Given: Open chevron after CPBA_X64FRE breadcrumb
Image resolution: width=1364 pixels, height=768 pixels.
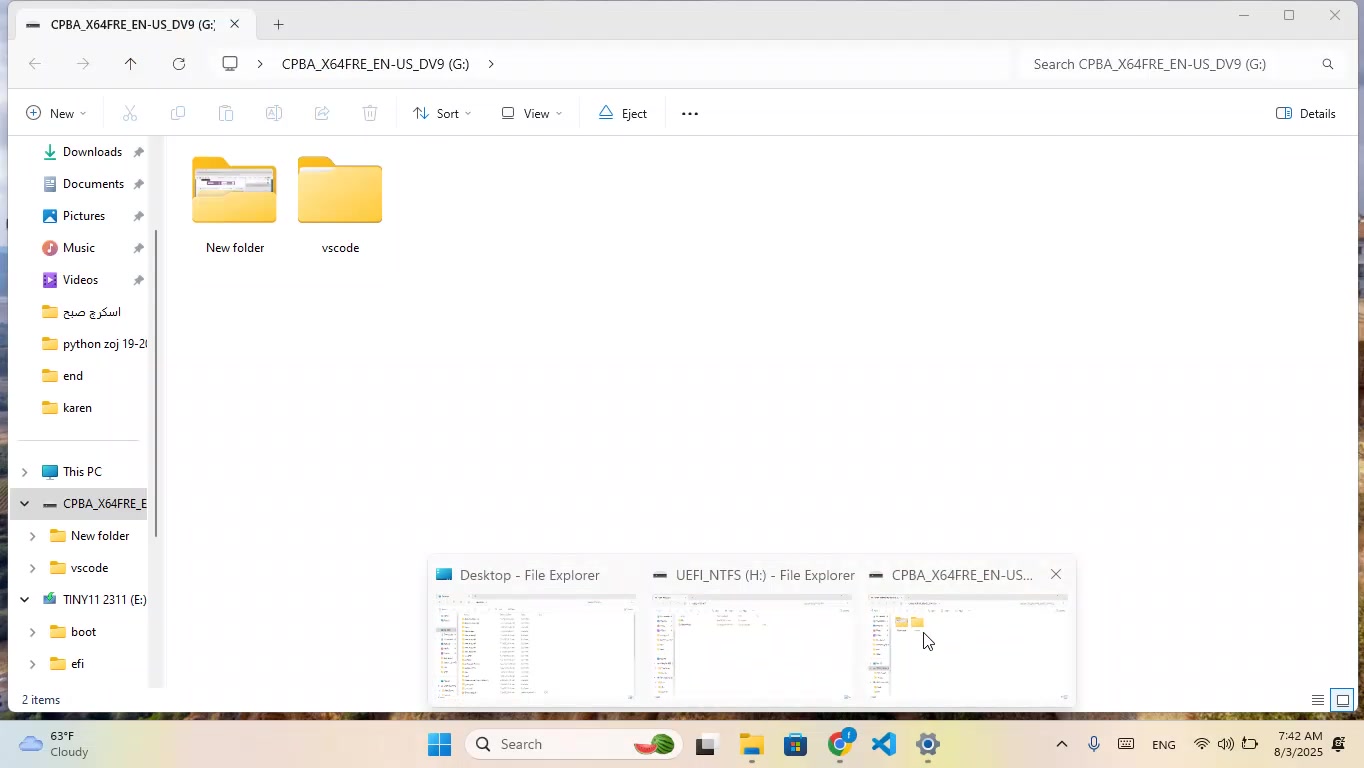Looking at the screenshot, I should tap(491, 64).
